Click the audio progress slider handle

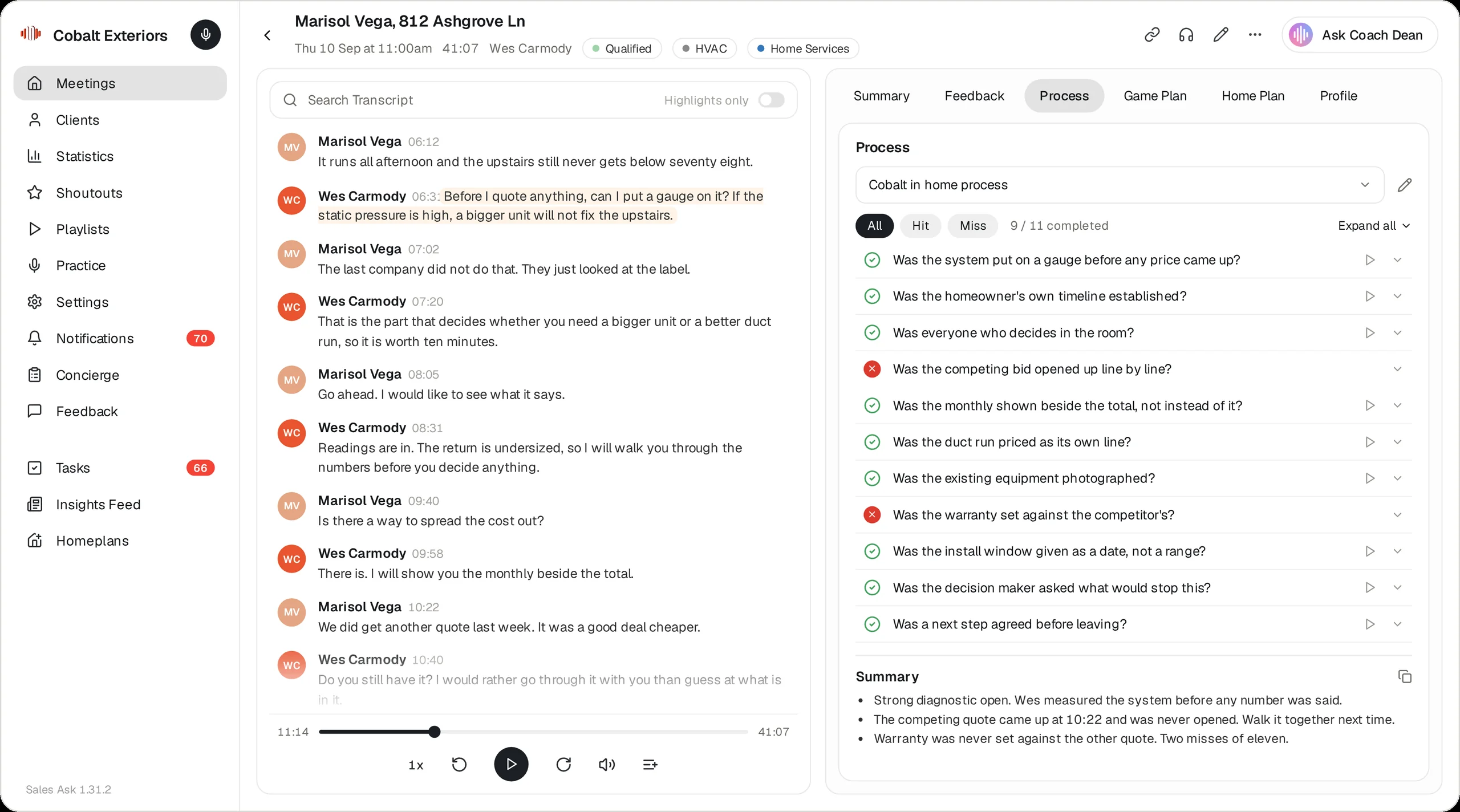435,732
